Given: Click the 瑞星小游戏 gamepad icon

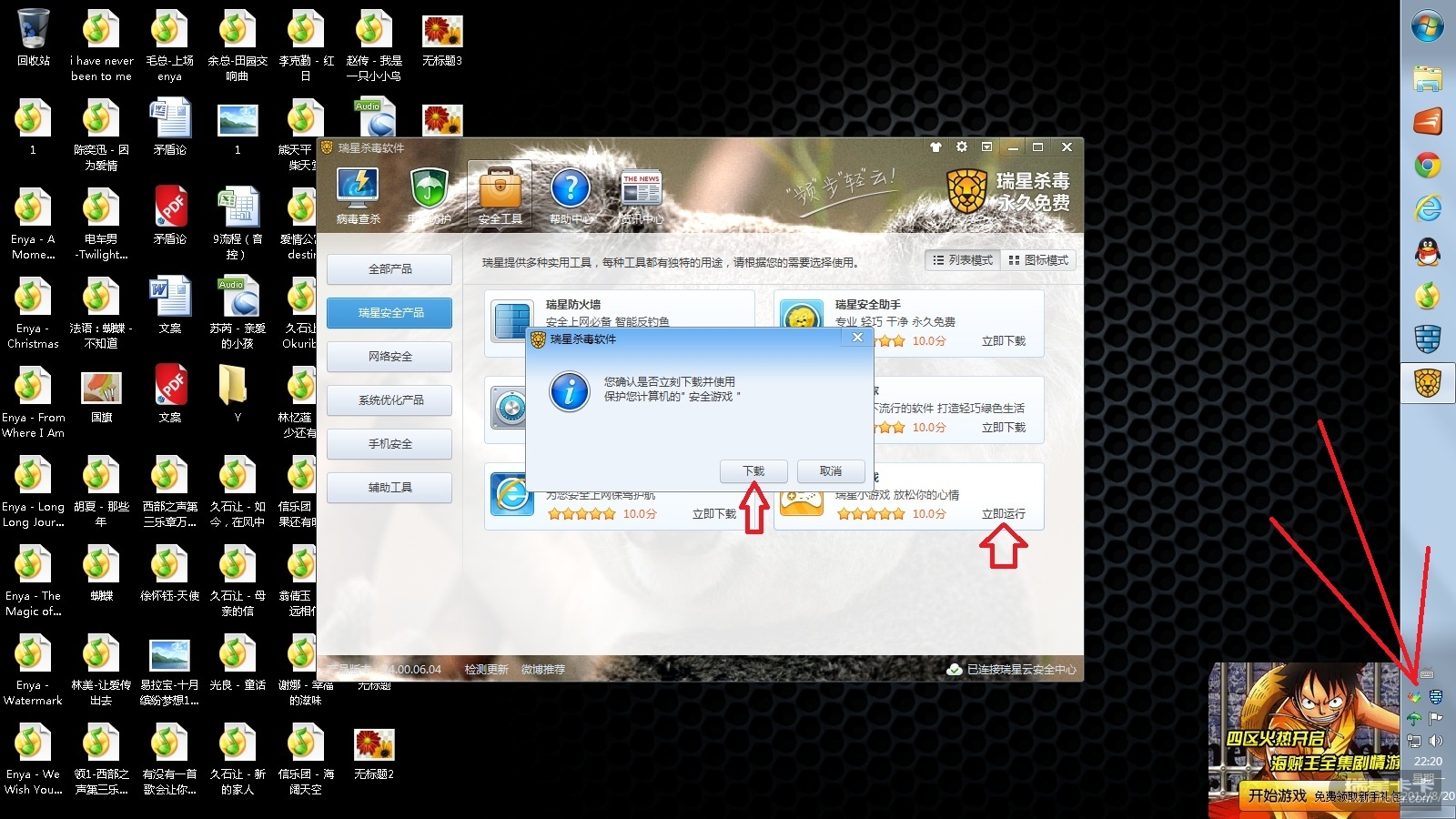Looking at the screenshot, I should click(801, 502).
